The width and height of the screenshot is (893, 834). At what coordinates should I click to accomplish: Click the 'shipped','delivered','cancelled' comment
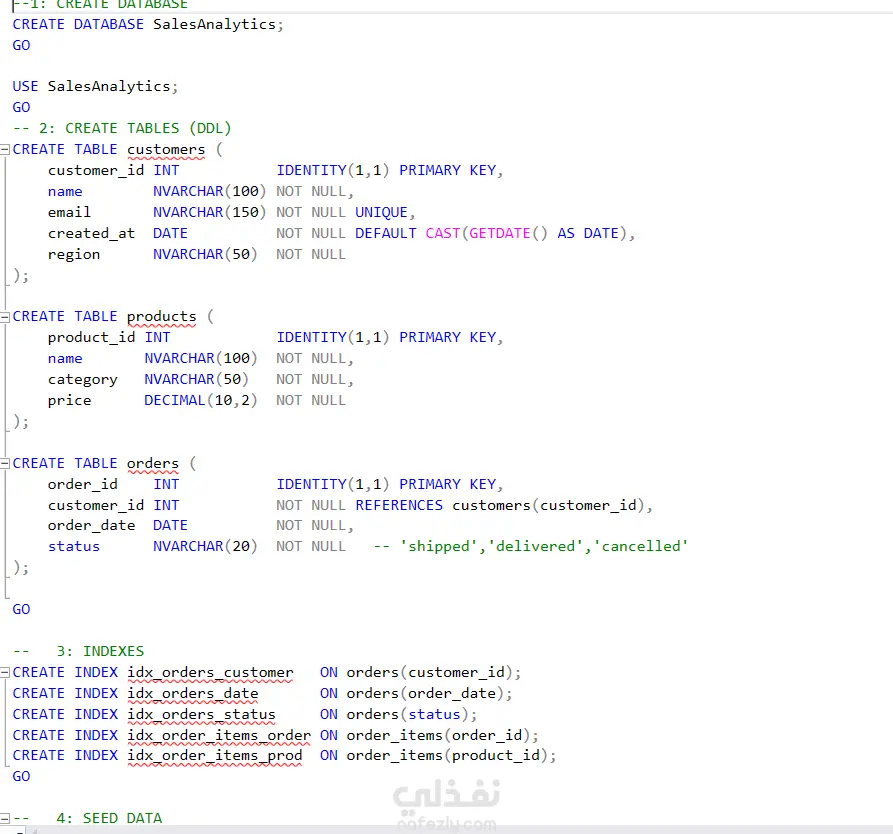pyautogui.click(x=530, y=546)
